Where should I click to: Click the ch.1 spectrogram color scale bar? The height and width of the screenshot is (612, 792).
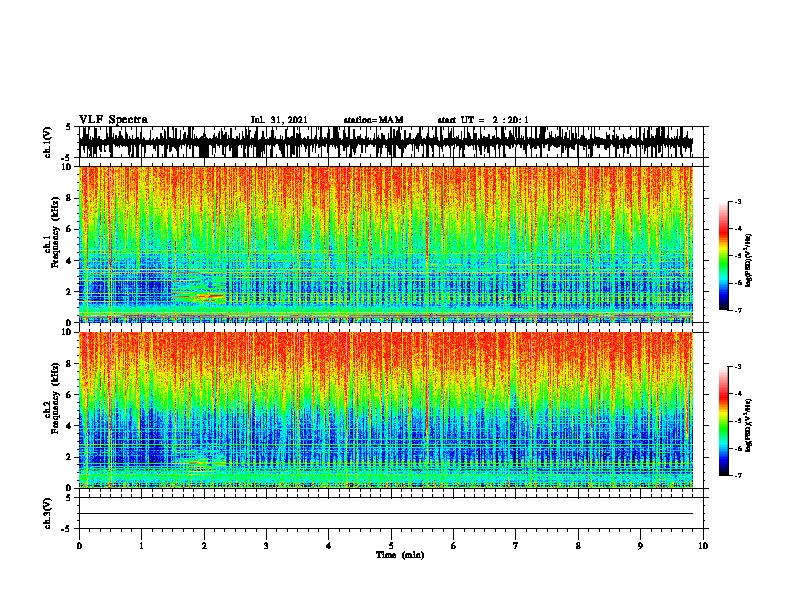click(723, 256)
